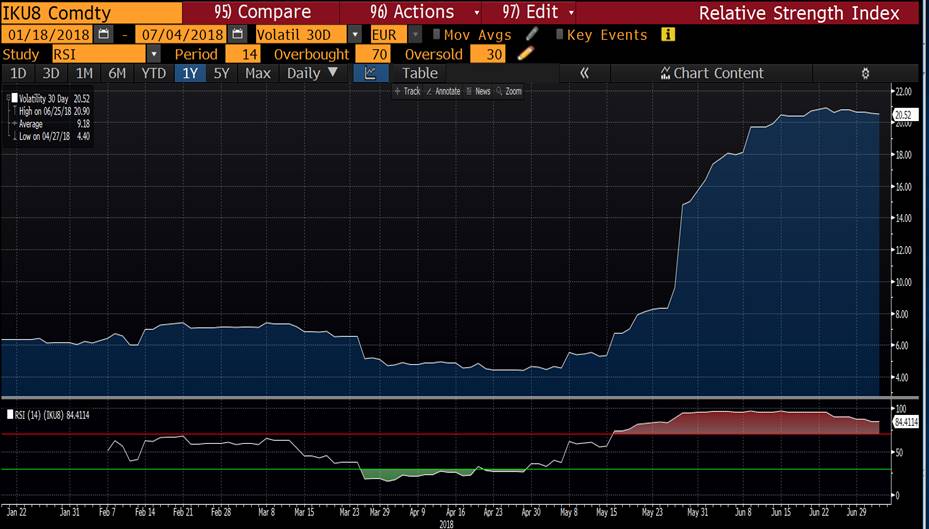Viewport: 929px width, 529px height.
Task: Open the Key Events info icon
Action: point(668,34)
